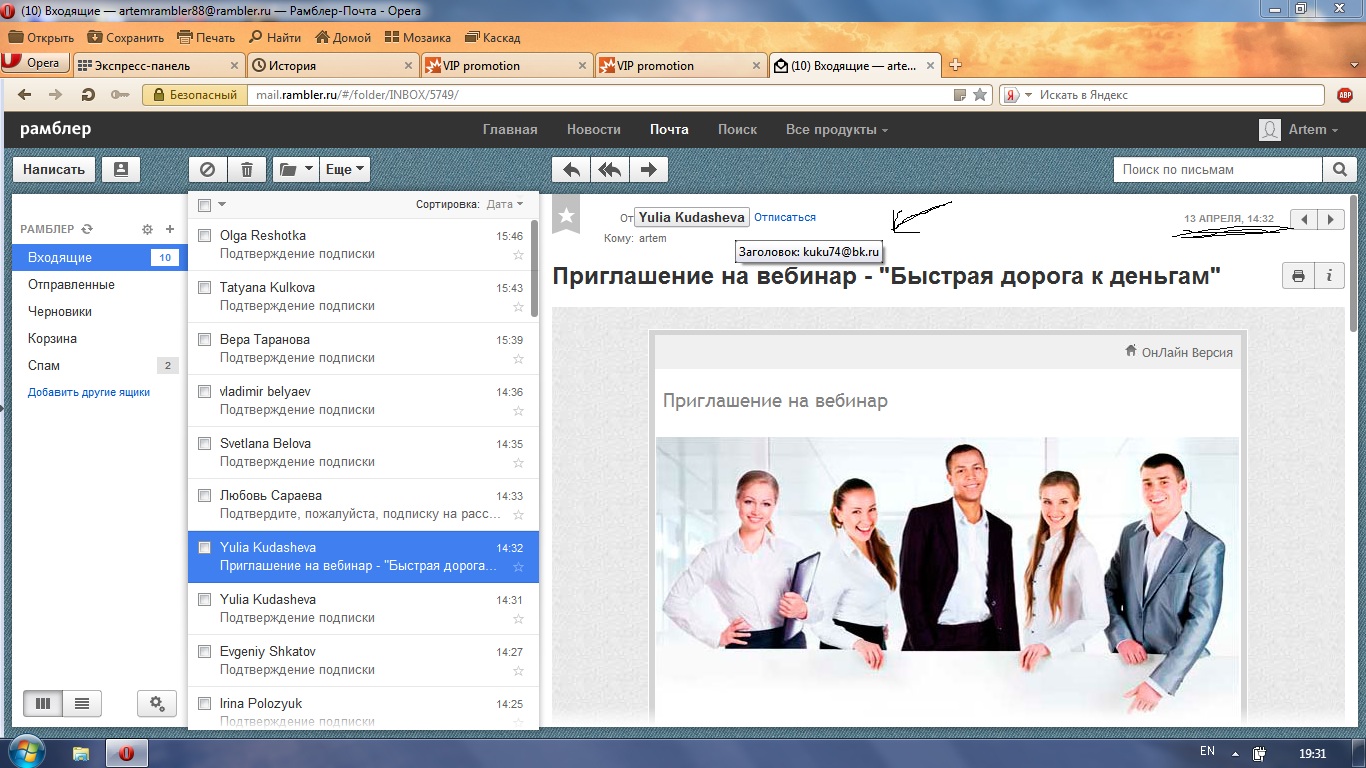Bookmark page star in address bar

coord(980,95)
